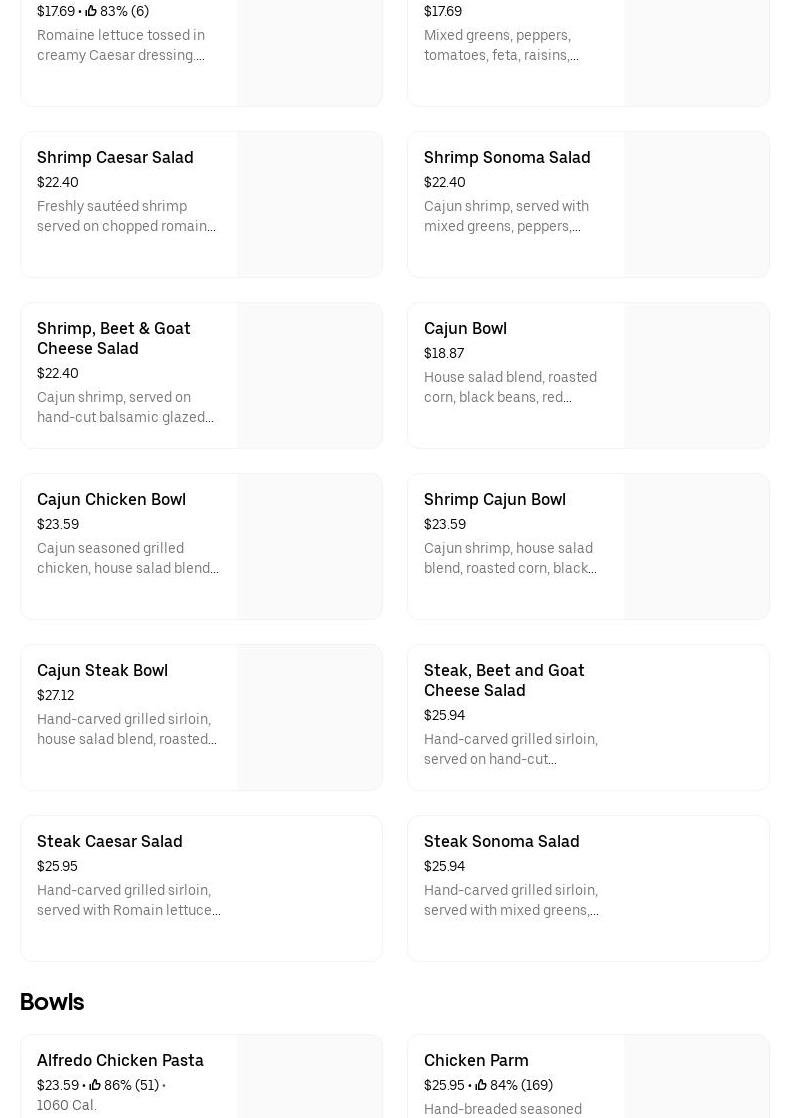Open the Shrimp Cajun Bowl item
Screen dimensions: 804x1118
494,500
